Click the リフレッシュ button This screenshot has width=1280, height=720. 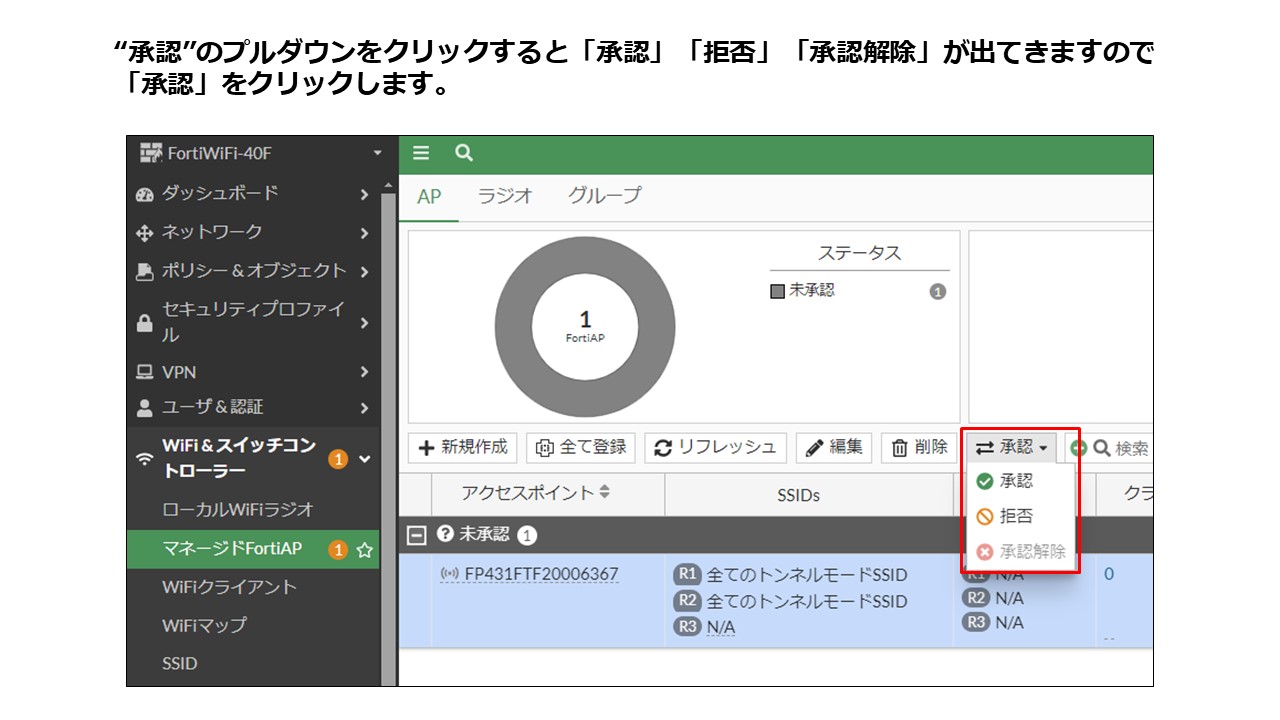click(715, 447)
